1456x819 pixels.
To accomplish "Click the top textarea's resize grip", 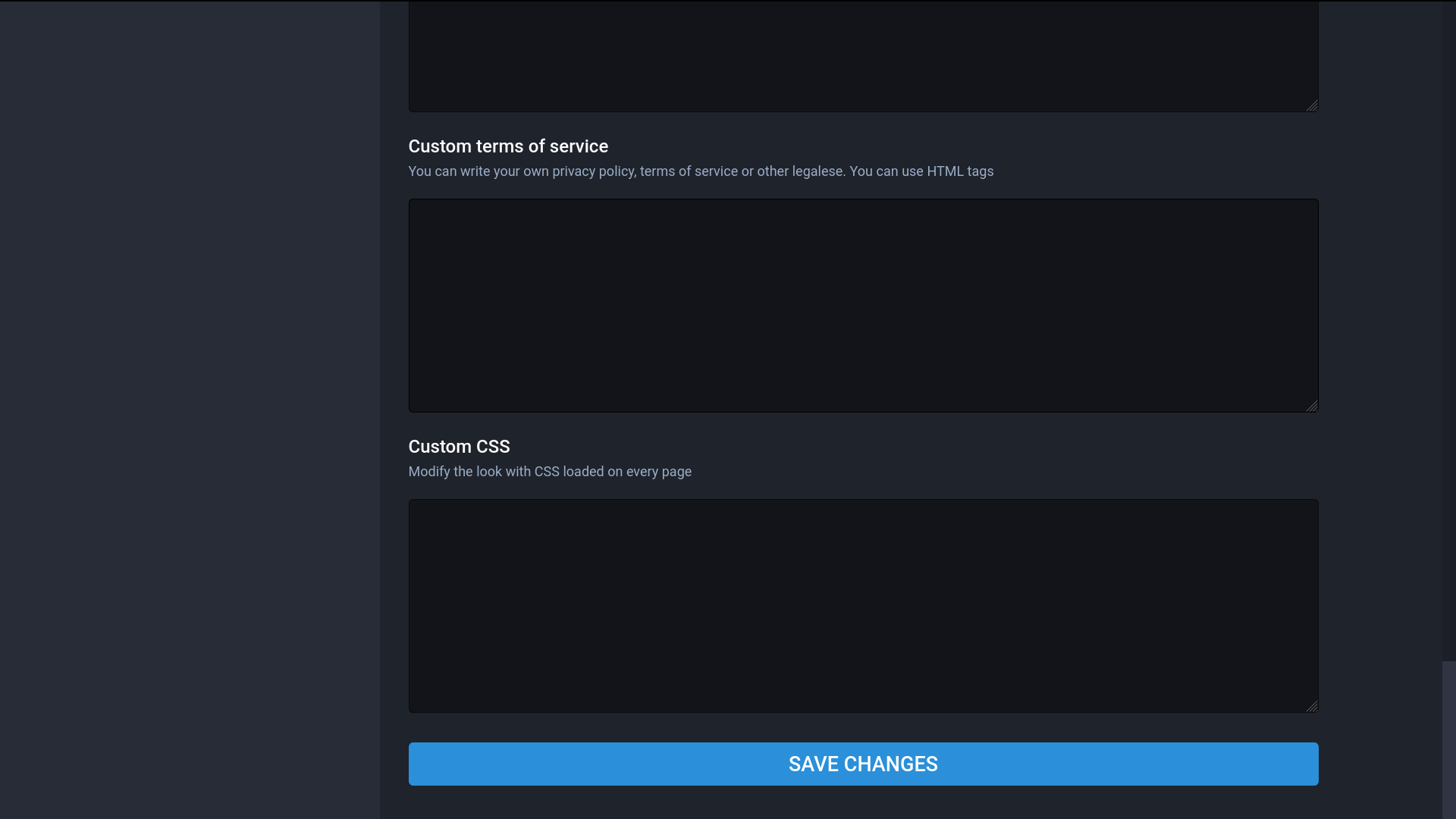I will click(1312, 106).
